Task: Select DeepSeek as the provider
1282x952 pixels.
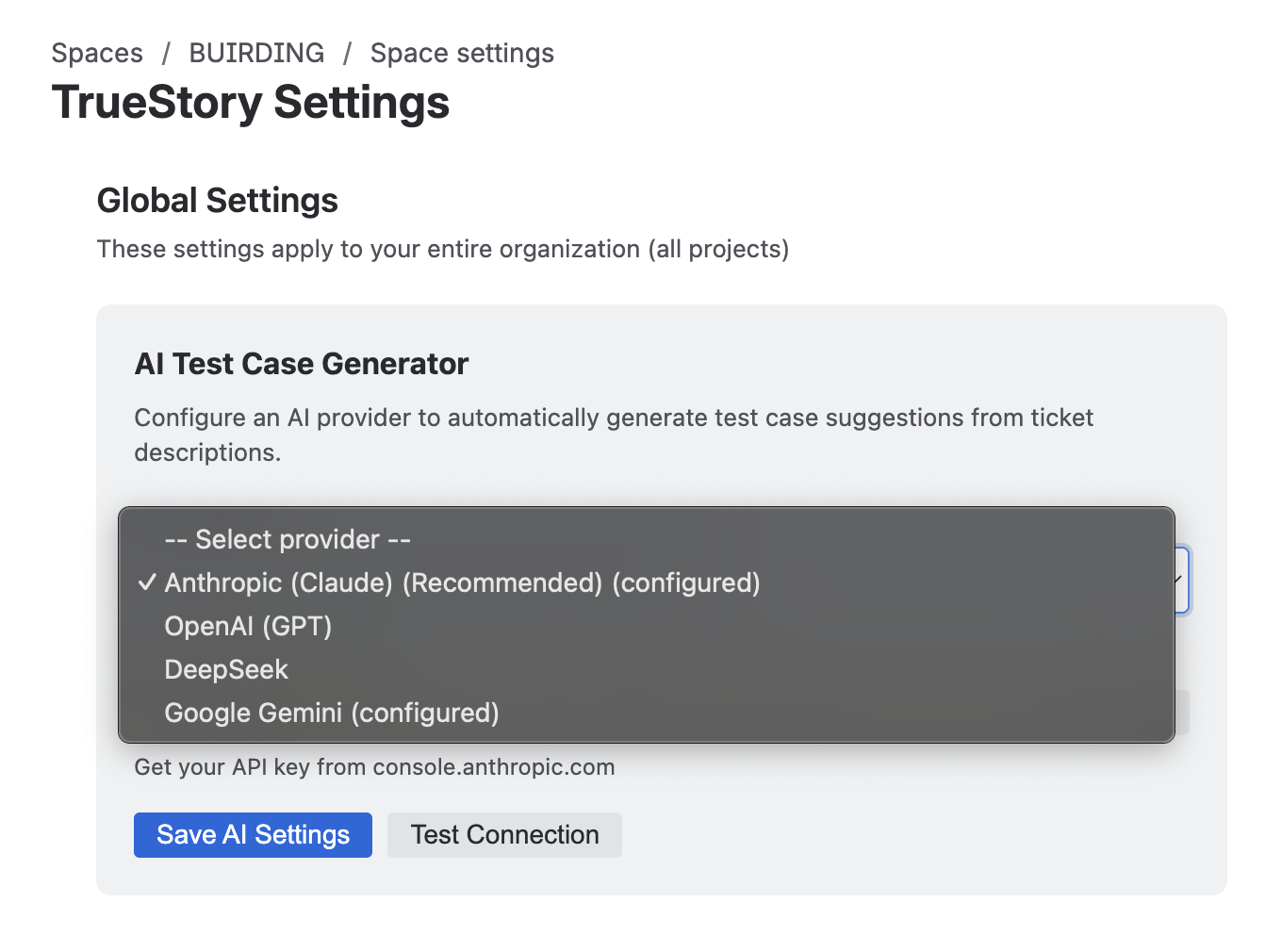Action: point(647,669)
